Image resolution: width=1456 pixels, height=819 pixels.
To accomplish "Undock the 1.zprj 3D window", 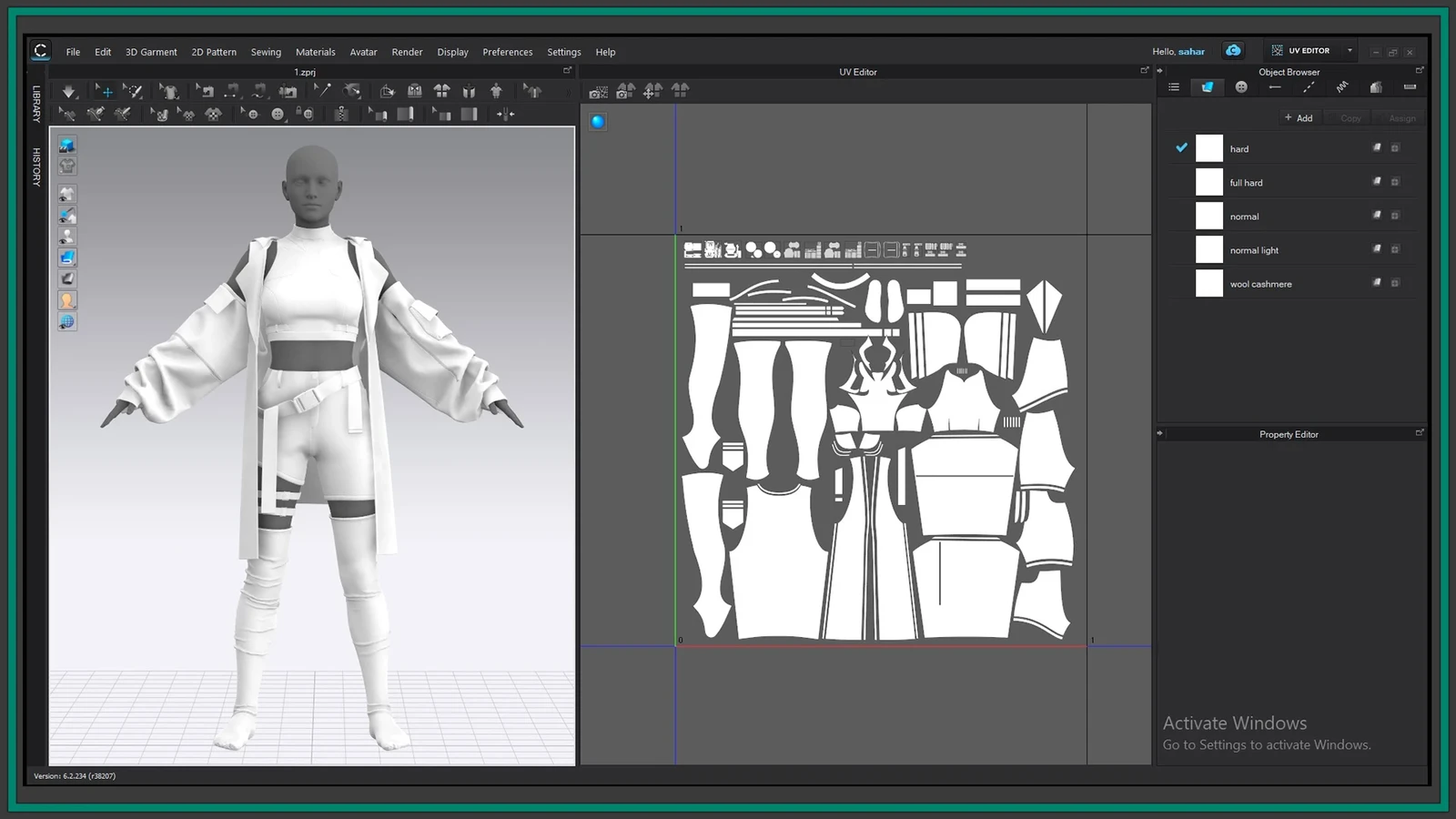I will [567, 70].
